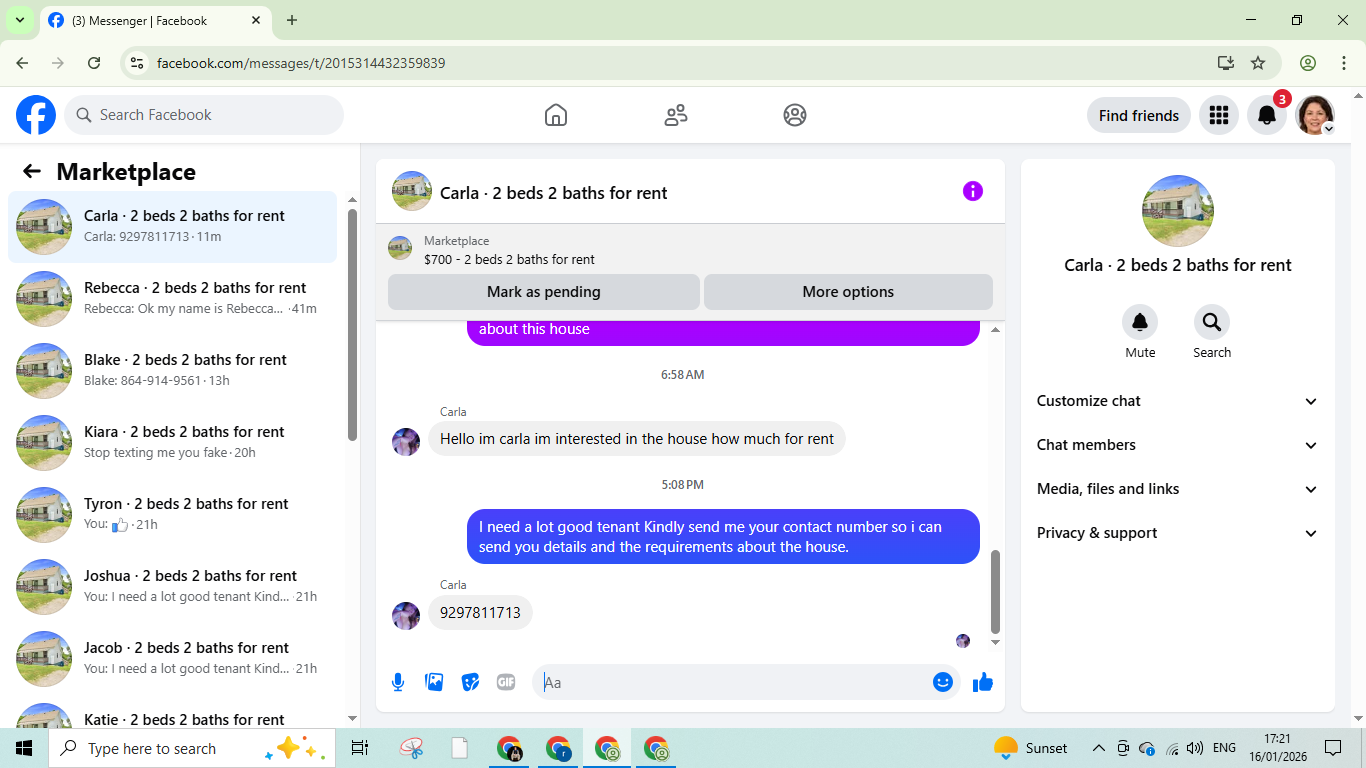Open Kiara conversation in the list
1366x768 pixels.
click(172, 443)
